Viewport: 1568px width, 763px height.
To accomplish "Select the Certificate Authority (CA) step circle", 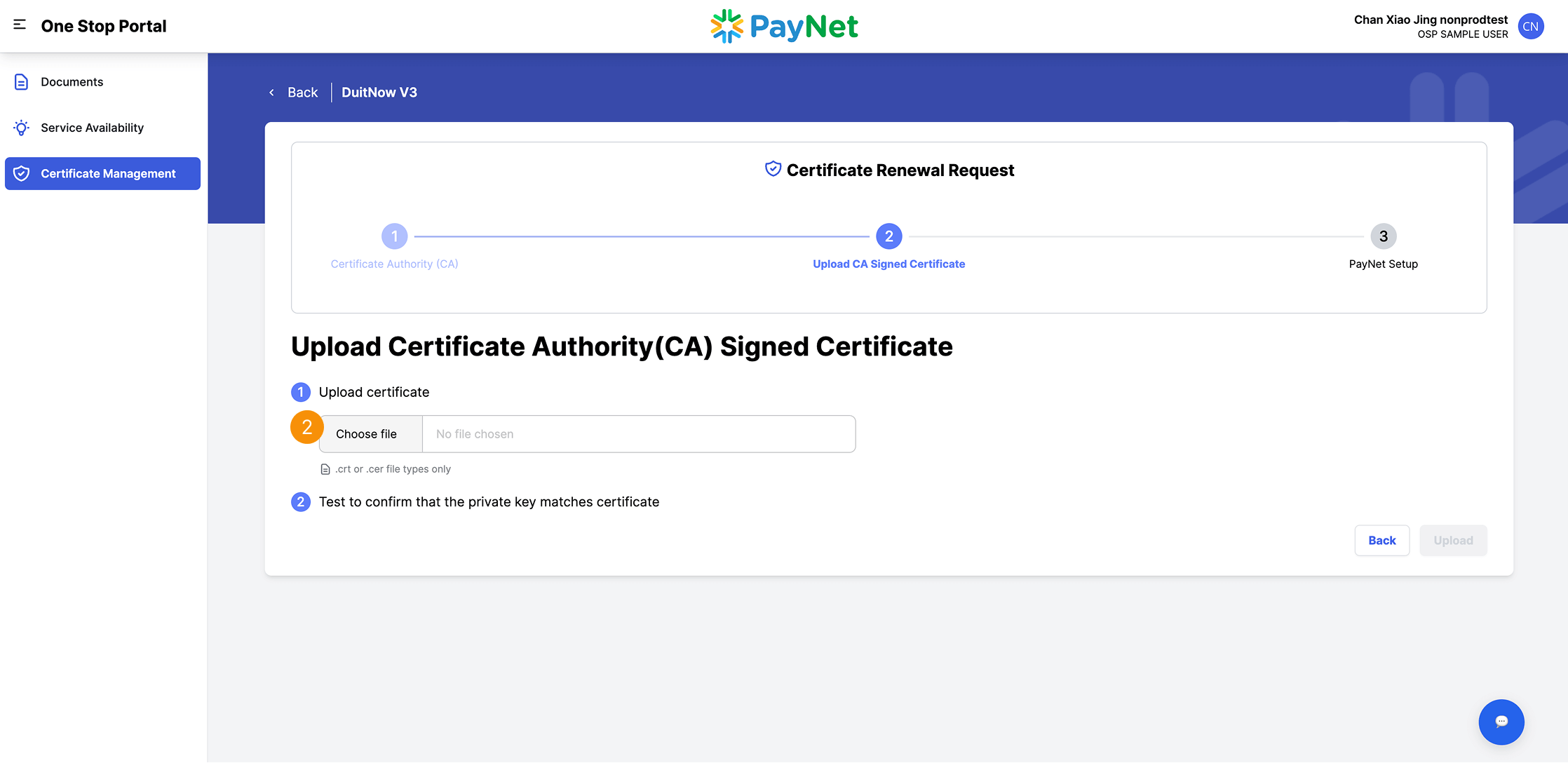I will pyautogui.click(x=394, y=236).
